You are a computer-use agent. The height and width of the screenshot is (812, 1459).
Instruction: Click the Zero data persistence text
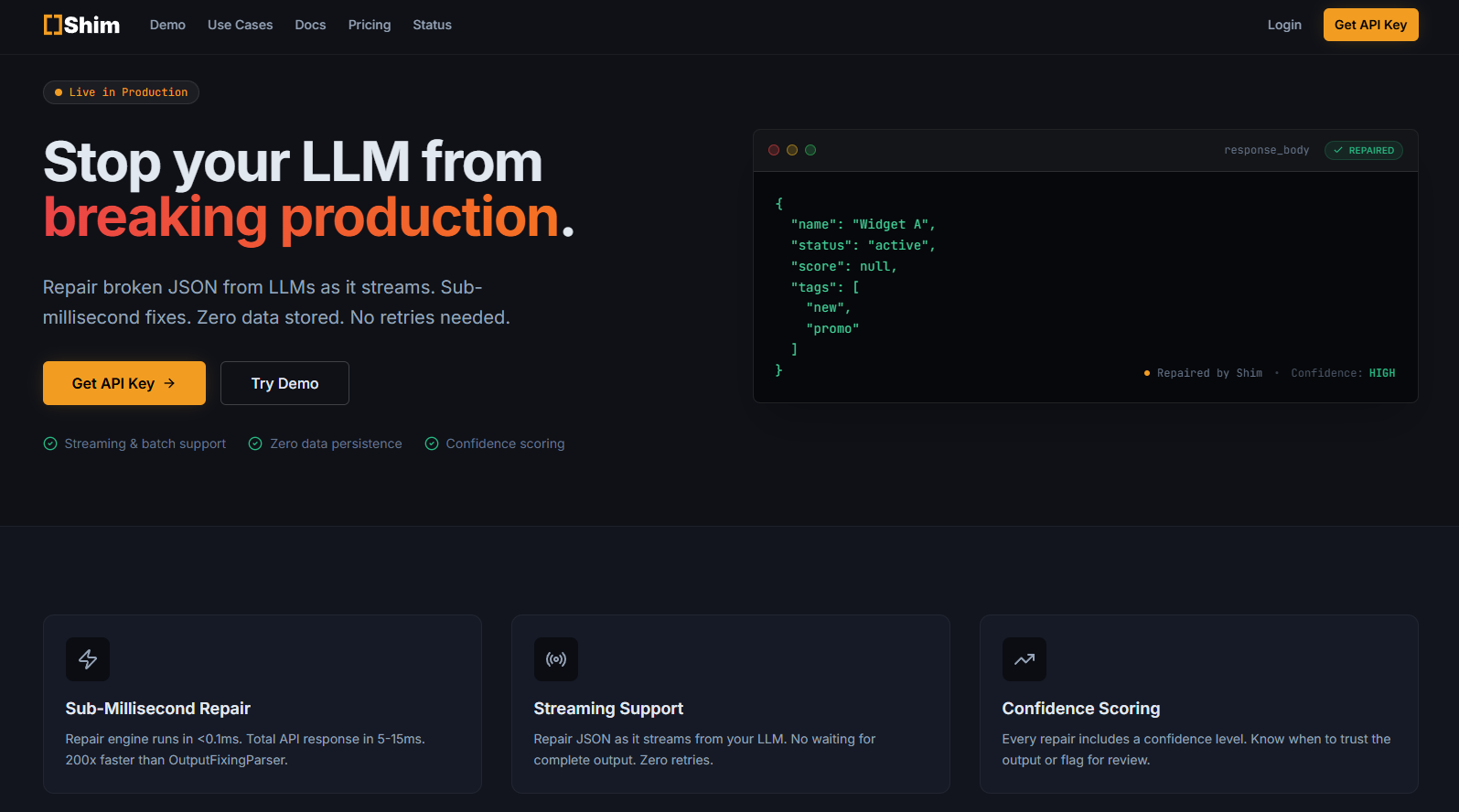point(336,443)
